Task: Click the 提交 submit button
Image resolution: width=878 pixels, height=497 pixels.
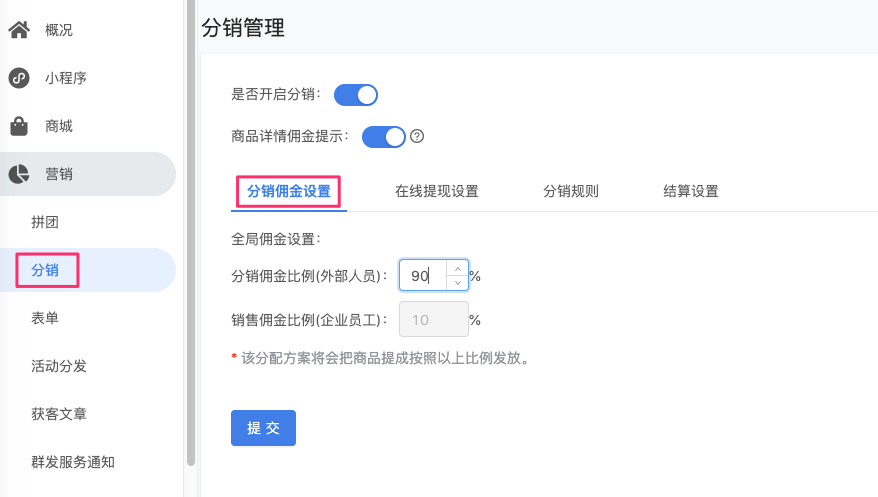Action: click(263, 428)
